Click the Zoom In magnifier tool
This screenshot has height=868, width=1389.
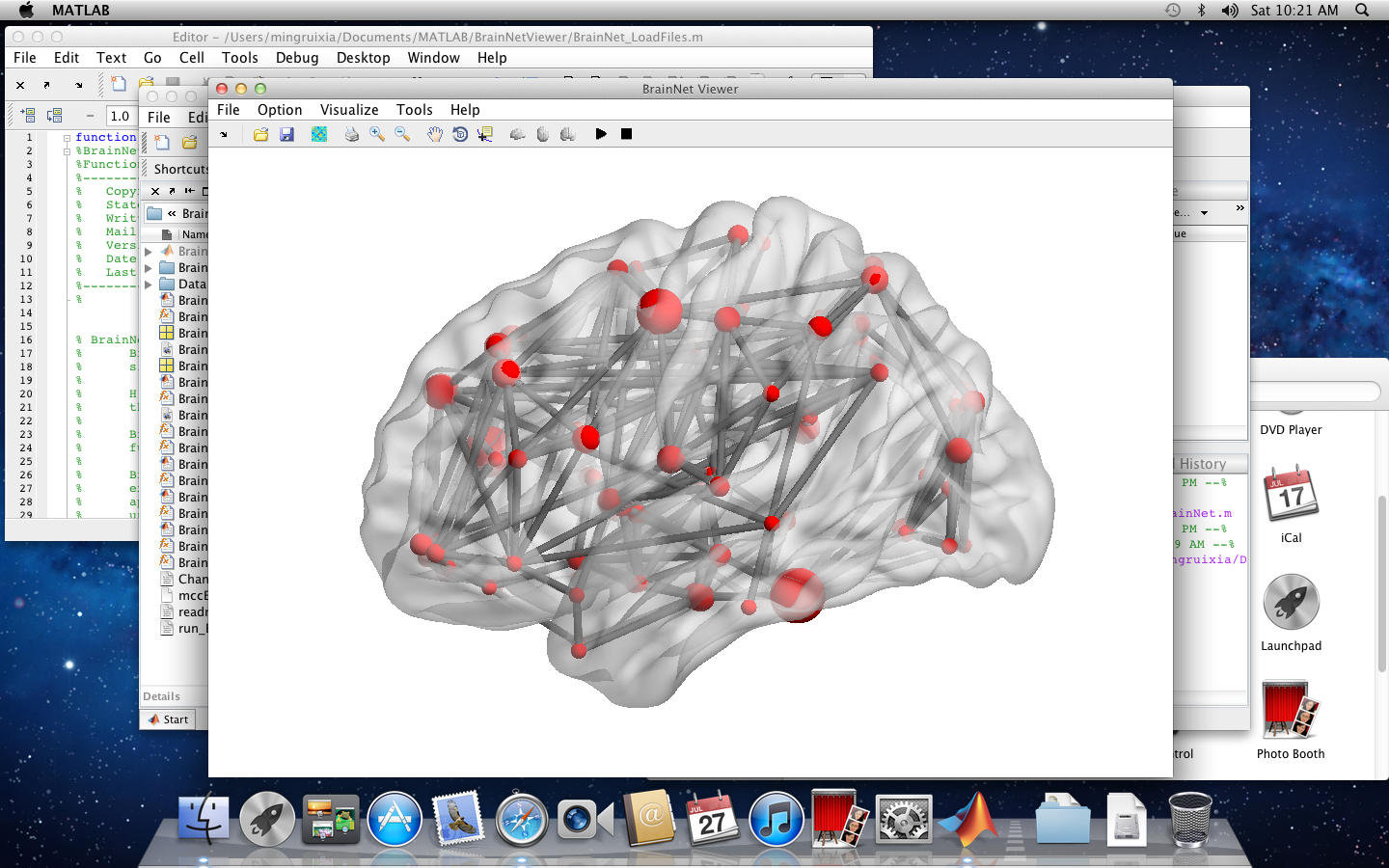(x=377, y=134)
